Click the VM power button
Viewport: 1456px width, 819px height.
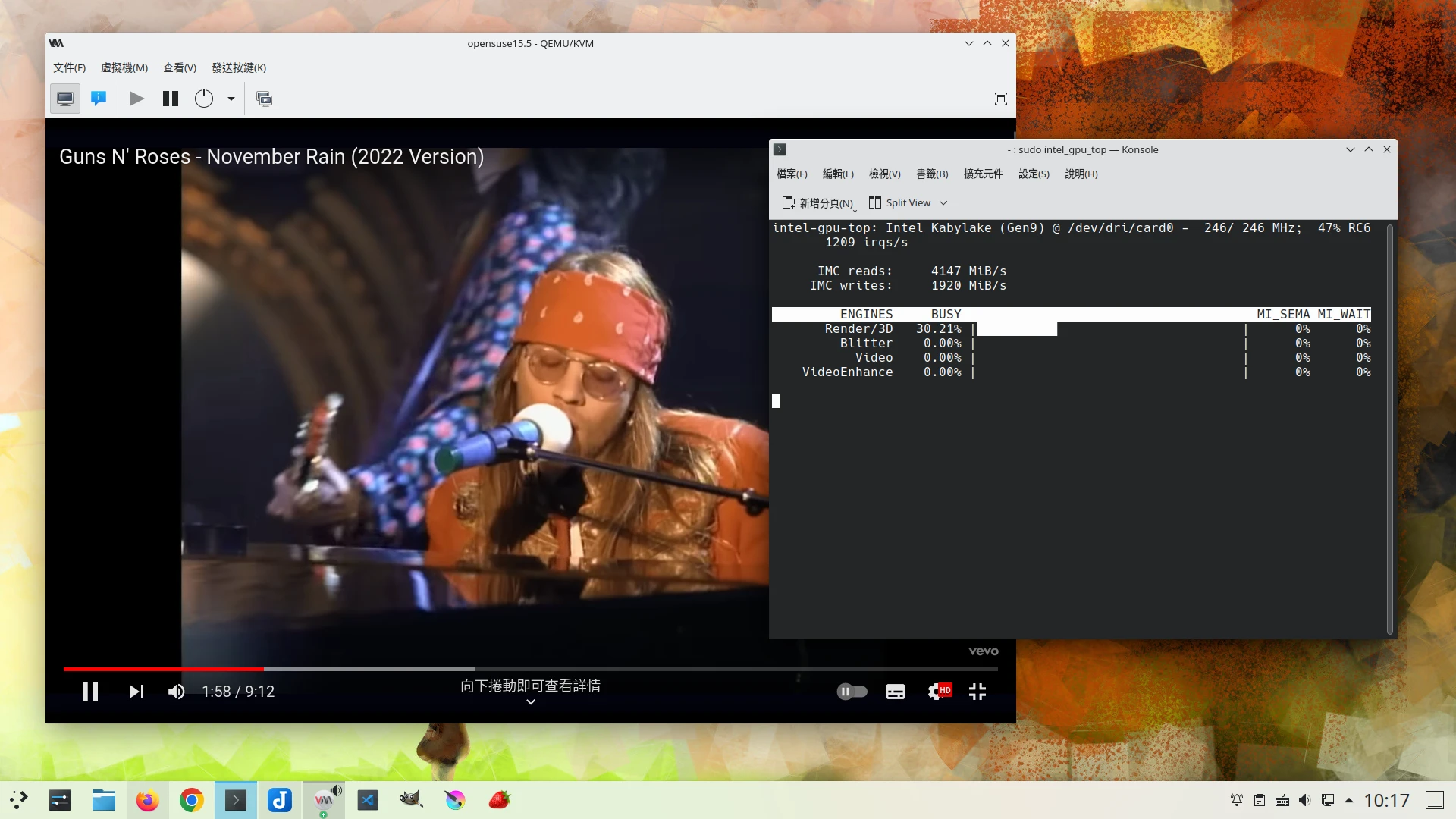click(x=204, y=99)
